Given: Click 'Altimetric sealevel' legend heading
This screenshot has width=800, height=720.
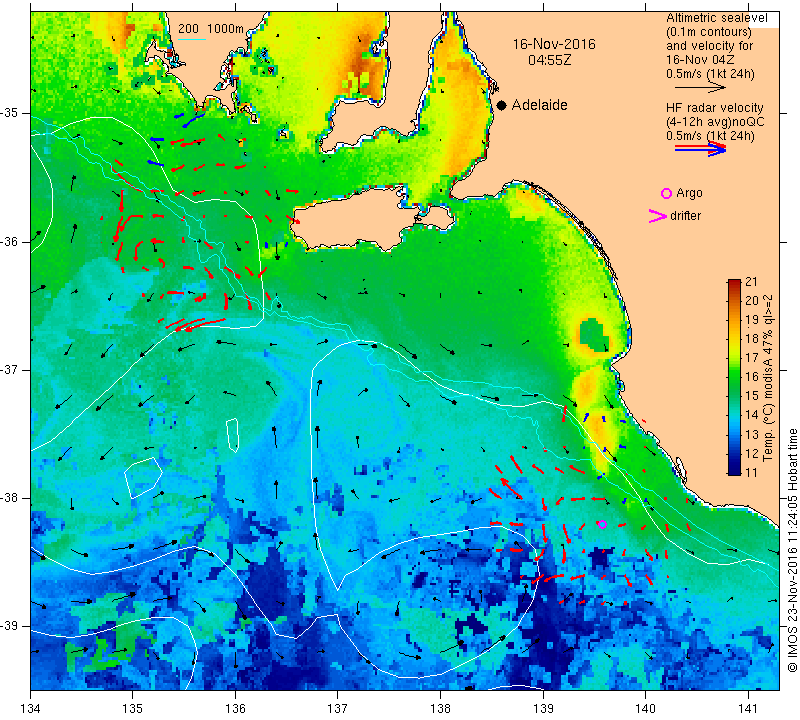Looking at the screenshot, I should [716, 18].
